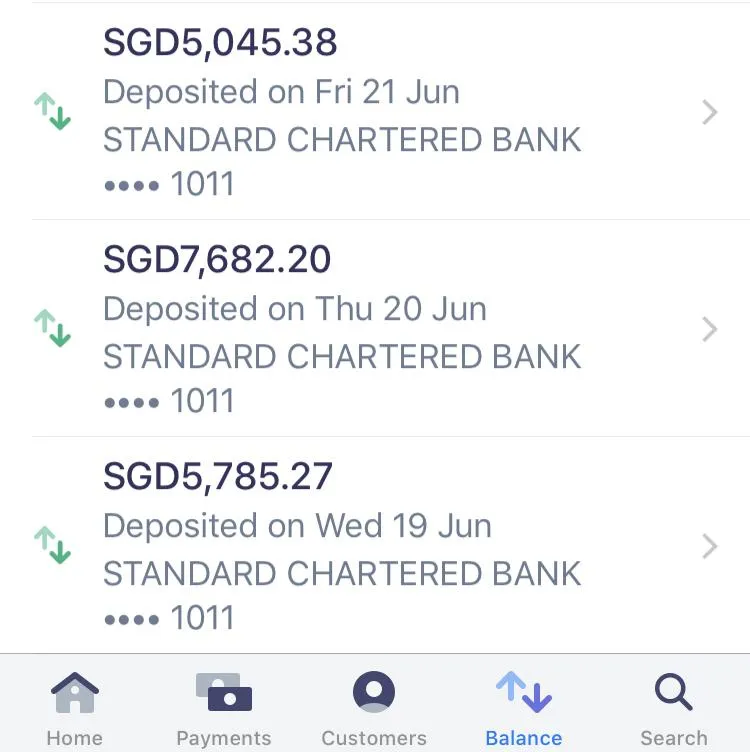Select the Customers profile icon
Screen dimensions: 750x752
click(x=374, y=692)
